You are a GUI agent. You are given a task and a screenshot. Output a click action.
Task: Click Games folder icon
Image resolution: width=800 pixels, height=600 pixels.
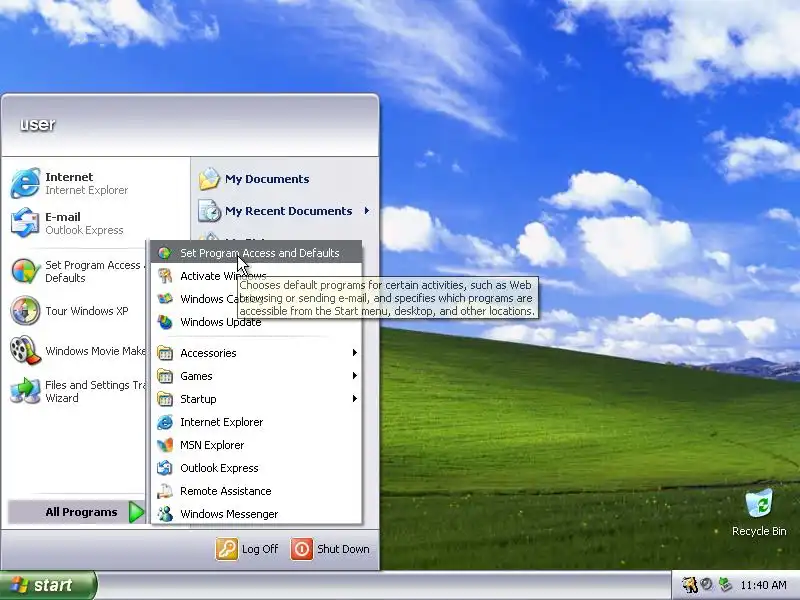[x=165, y=376]
